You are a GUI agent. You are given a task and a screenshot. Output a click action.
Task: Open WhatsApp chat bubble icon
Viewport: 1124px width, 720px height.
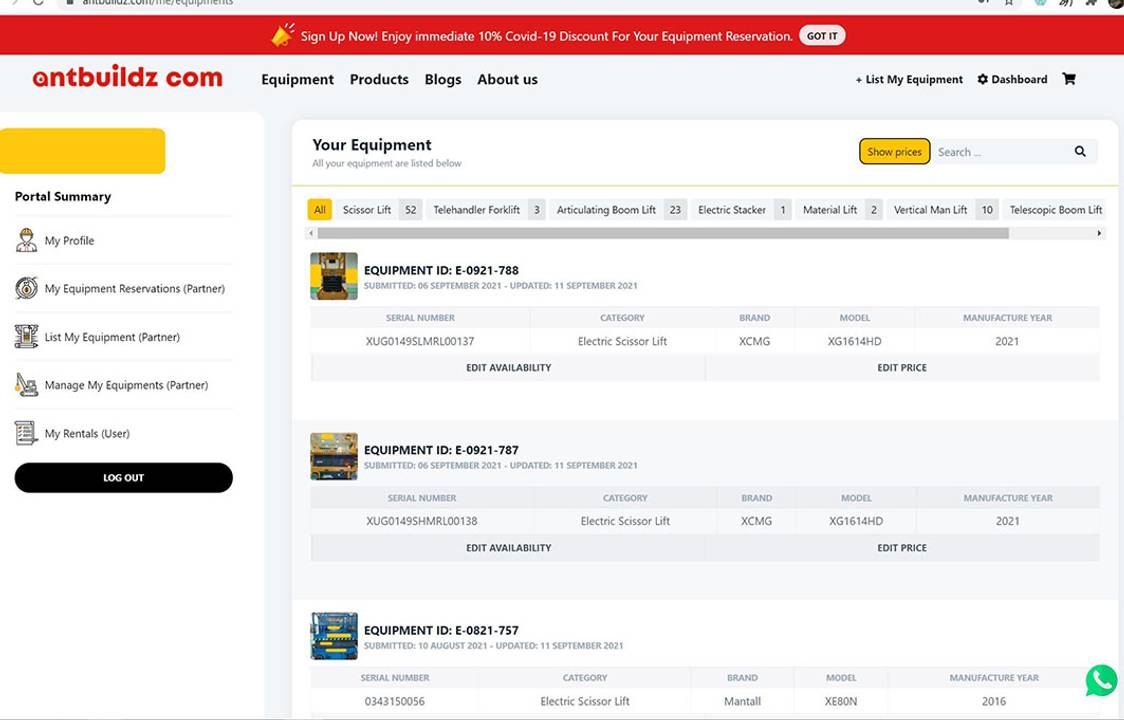pos(1101,681)
